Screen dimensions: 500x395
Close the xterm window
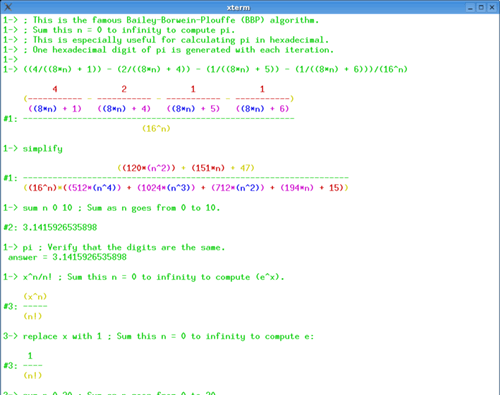point(492,7)
